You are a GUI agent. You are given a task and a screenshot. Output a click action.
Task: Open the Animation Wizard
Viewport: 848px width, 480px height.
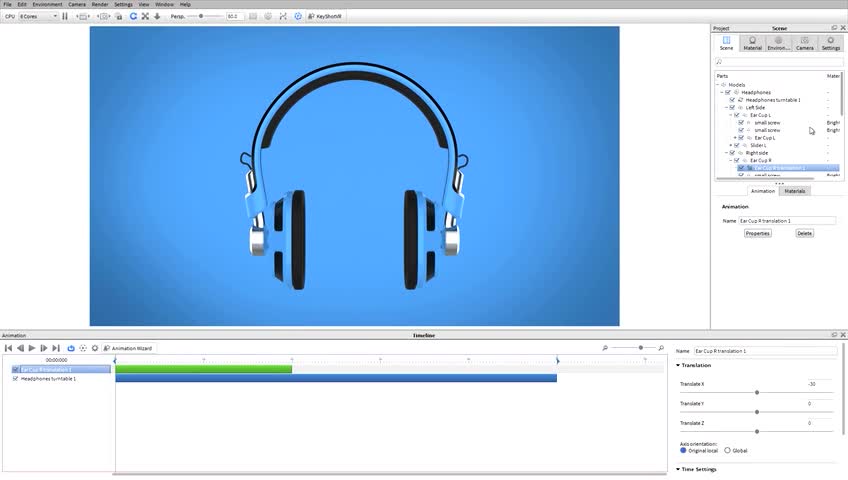pos(128,348)
